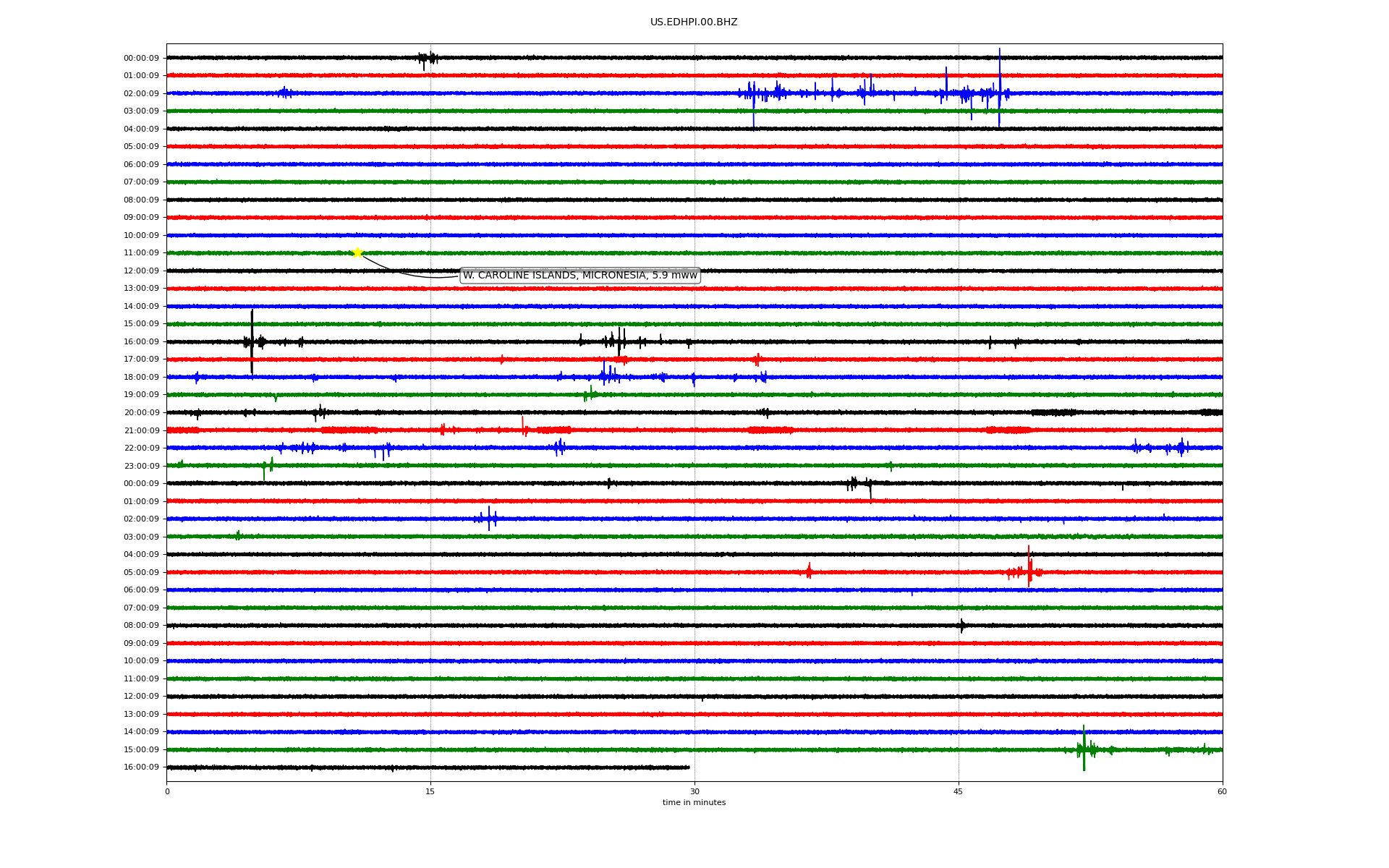Click the 60 minute x-axis tick label

point(1222,791)
